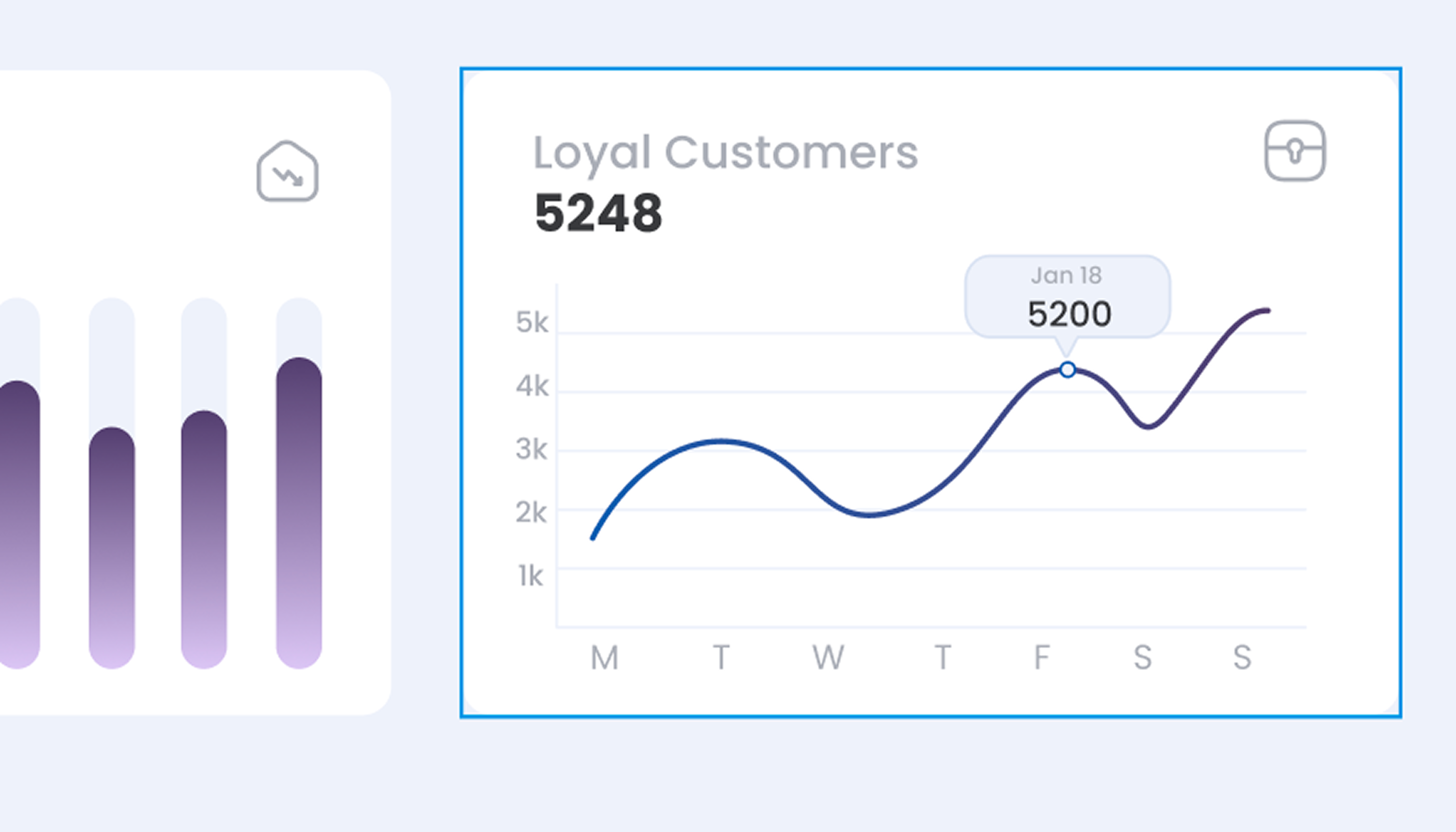This screenshot has height=832, width=1456.
Task: Click the T label between M and W
Action: (x=721, y=658)
